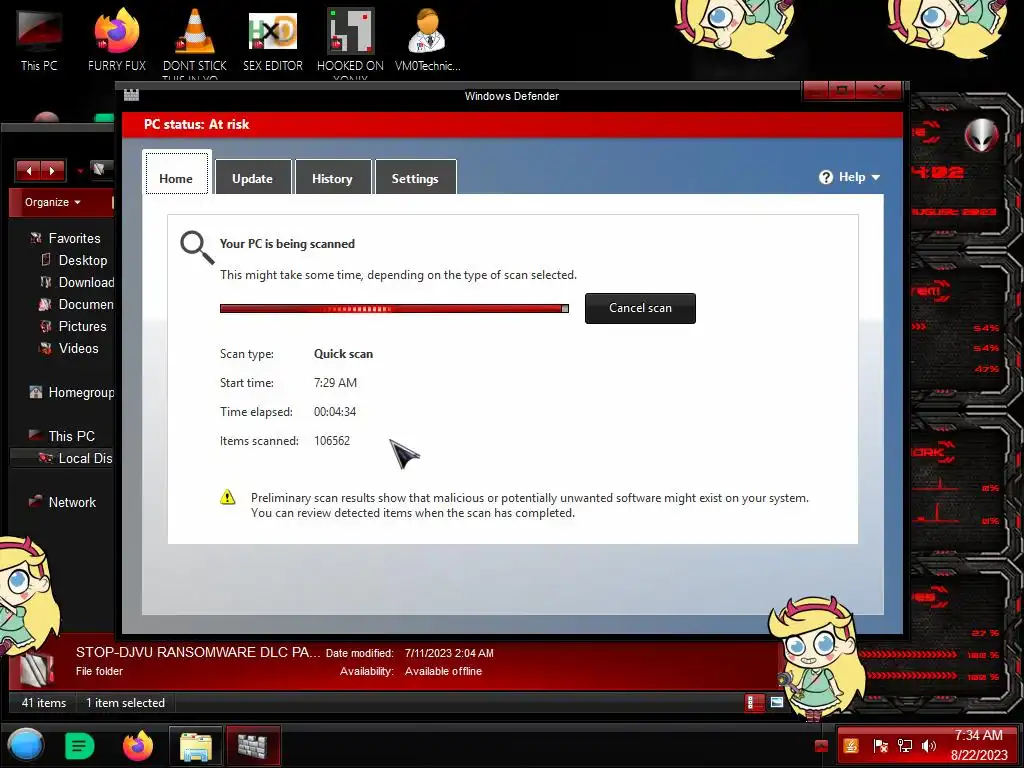1024x768 pixels.
Task: Click the 'Your PC is being scanned' heading
Action: click(x=287, y=244)
